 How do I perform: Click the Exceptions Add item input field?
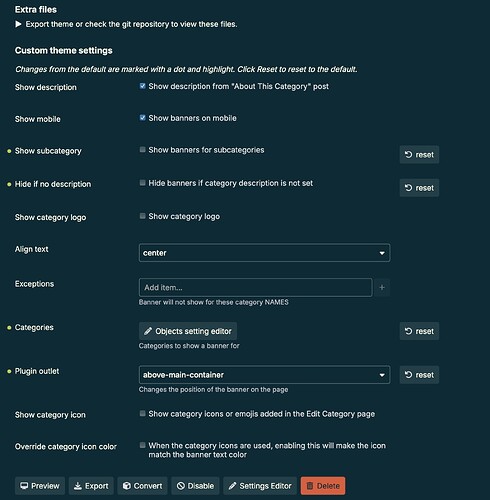click(x=255, y=287)
